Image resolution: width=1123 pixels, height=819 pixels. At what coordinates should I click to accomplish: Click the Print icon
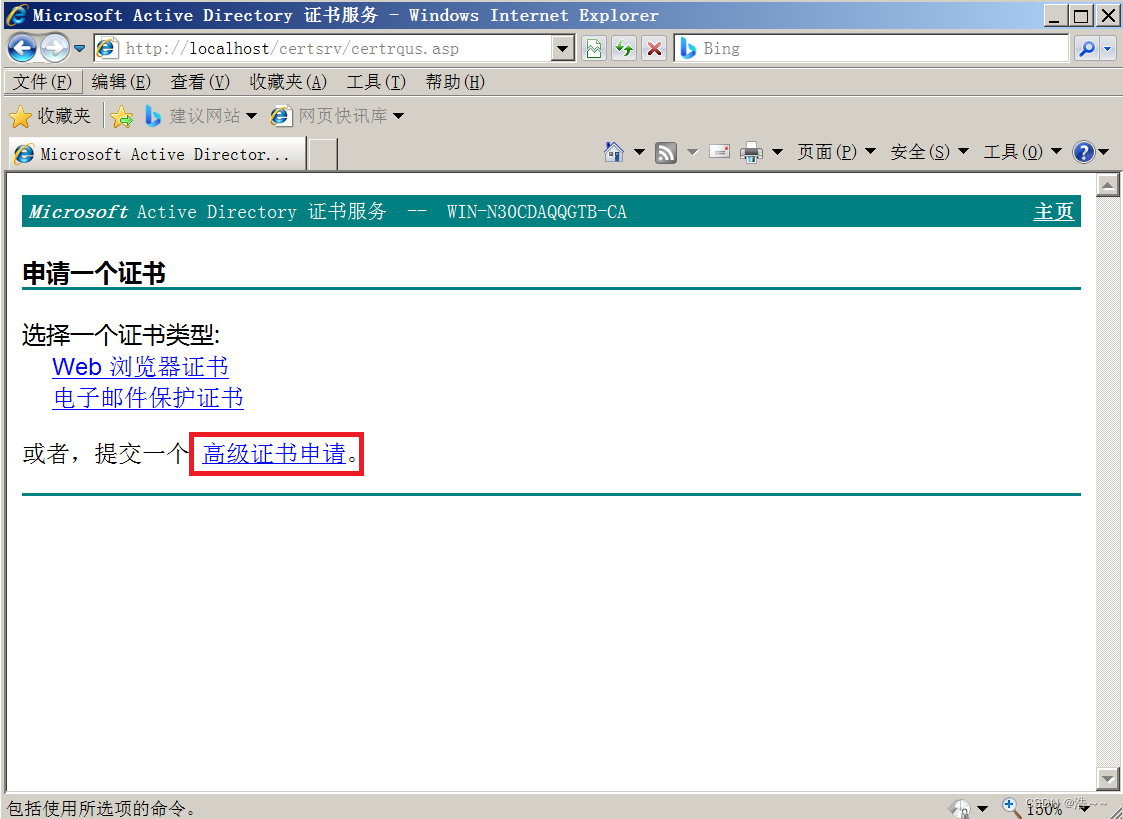coord(751,152)
